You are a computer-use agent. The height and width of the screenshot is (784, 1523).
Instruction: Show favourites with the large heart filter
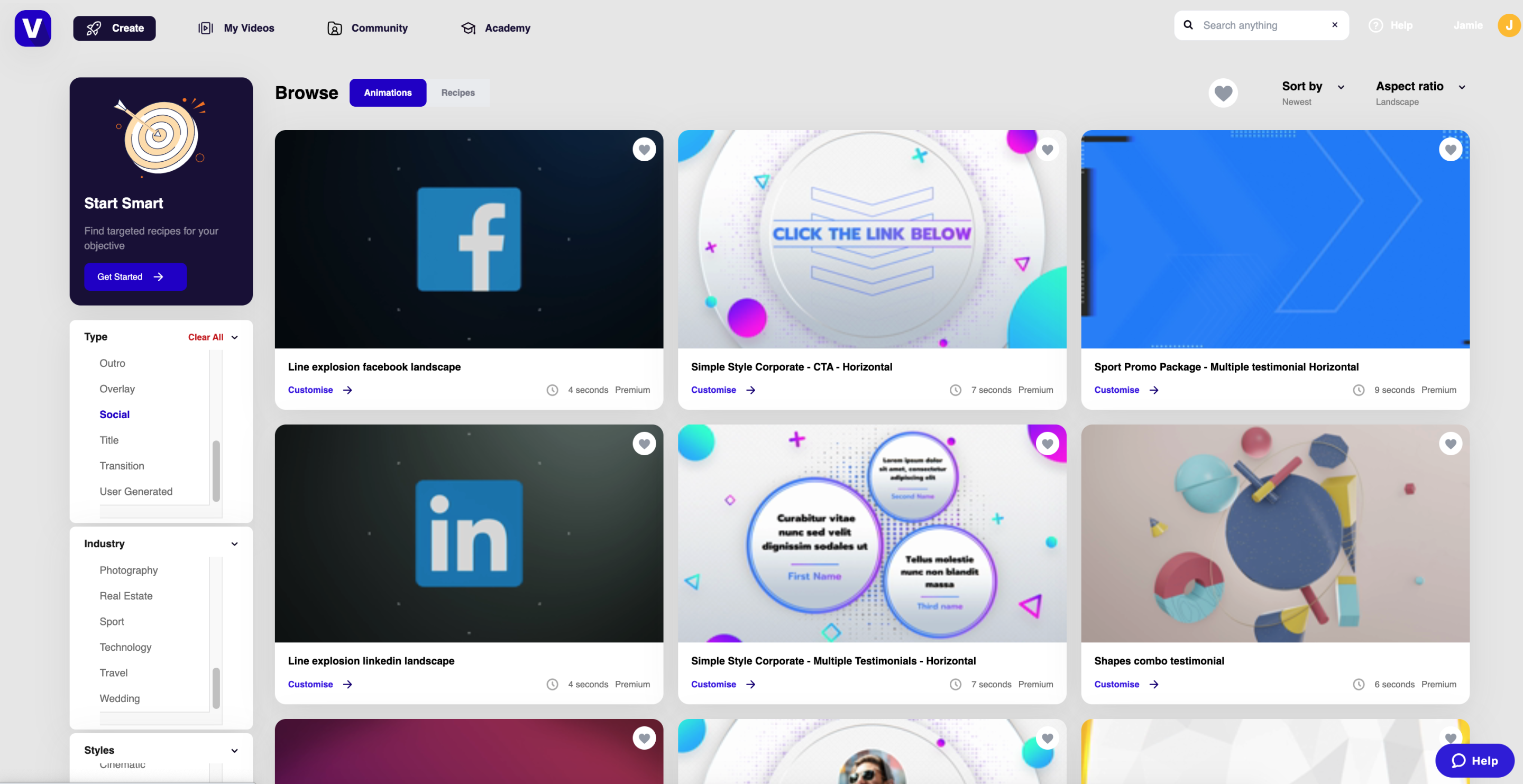[x=1223, y=93]
